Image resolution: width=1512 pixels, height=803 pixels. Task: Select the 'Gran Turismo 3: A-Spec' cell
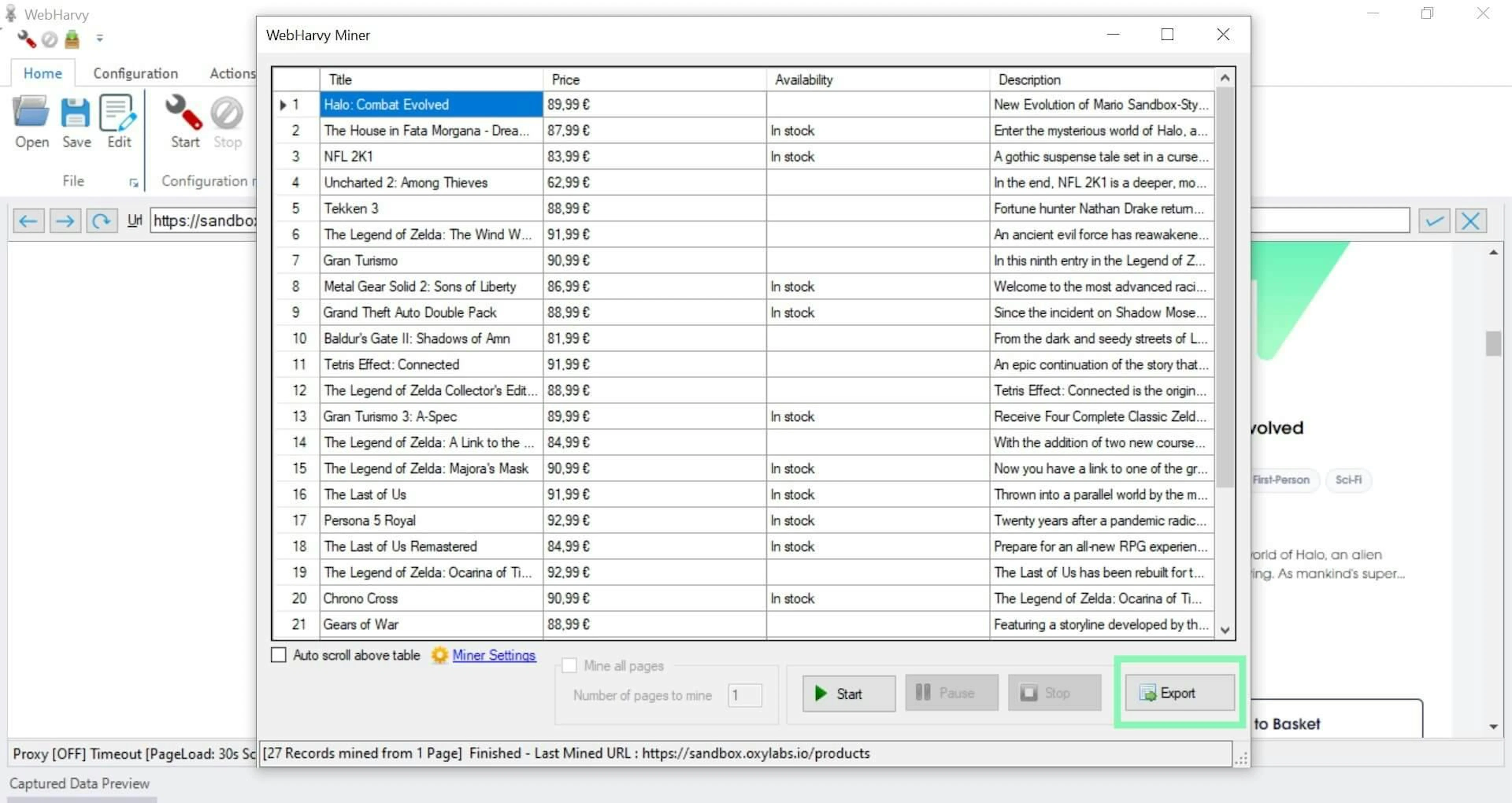[431, 417]
